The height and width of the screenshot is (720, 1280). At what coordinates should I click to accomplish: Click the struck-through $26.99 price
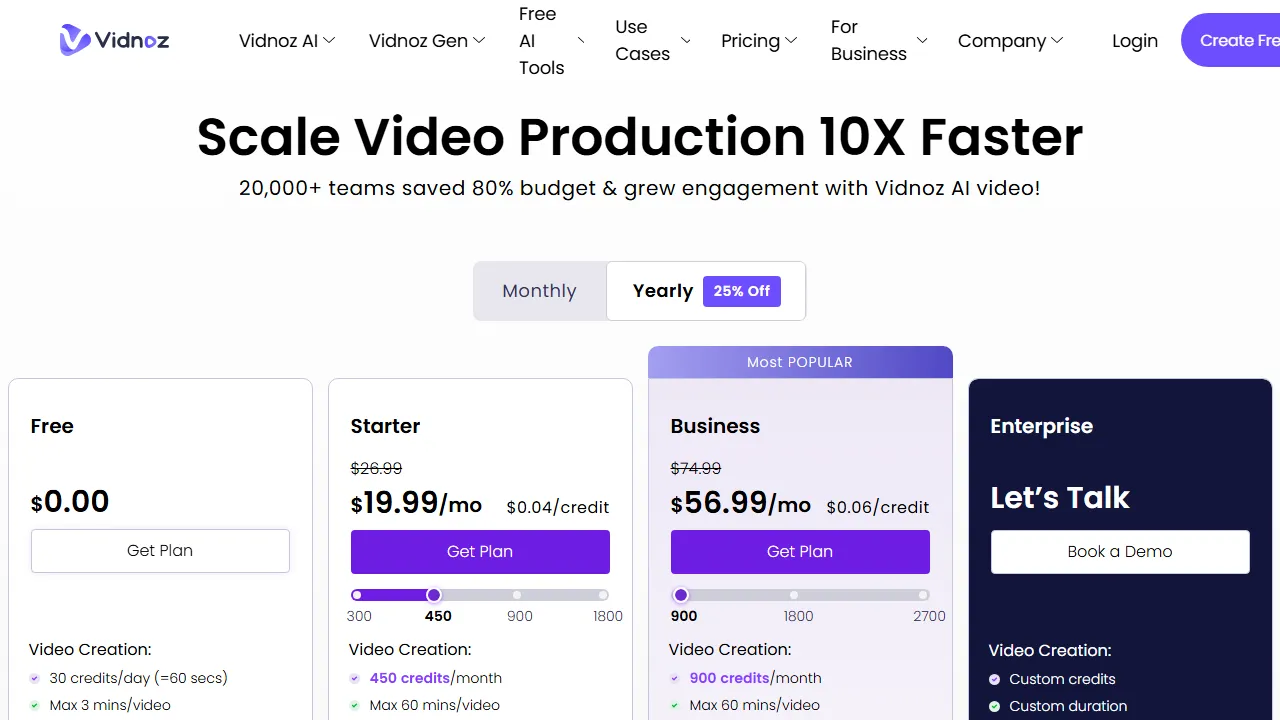(376, 468)
